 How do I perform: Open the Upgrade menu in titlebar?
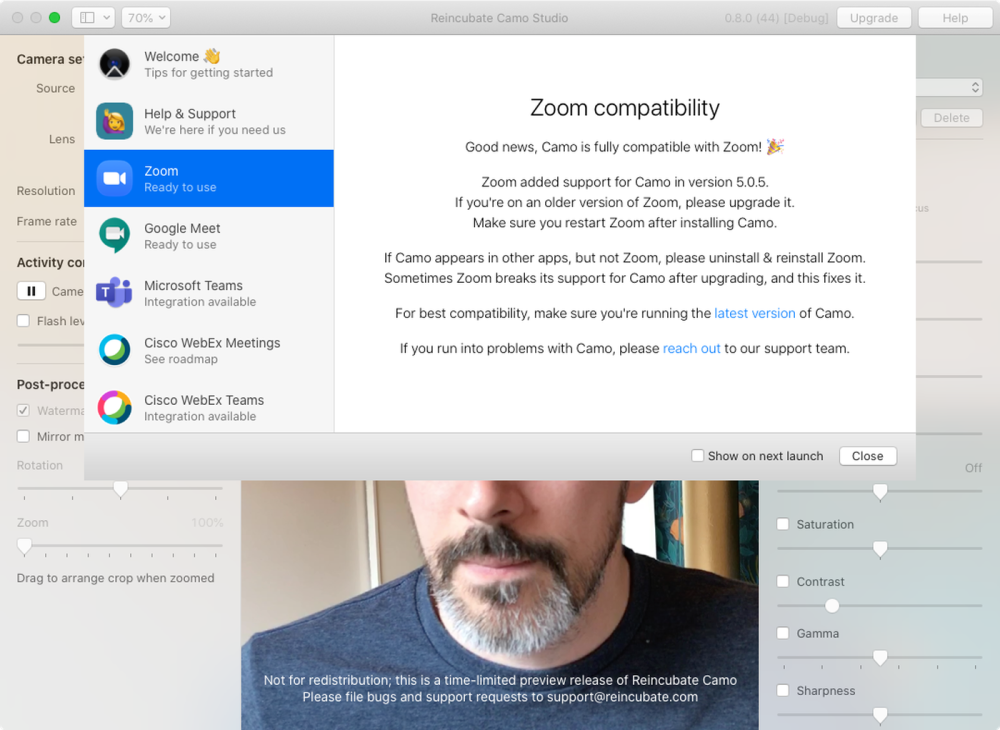click(873, 18)
